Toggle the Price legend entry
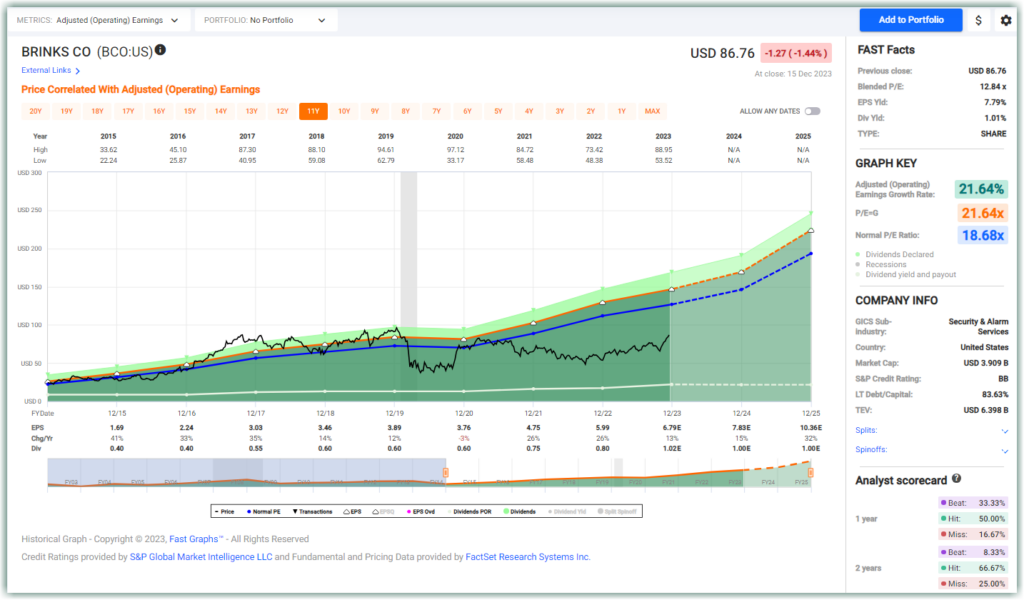This screenshot has height=600, width=1024. (225, 511)
